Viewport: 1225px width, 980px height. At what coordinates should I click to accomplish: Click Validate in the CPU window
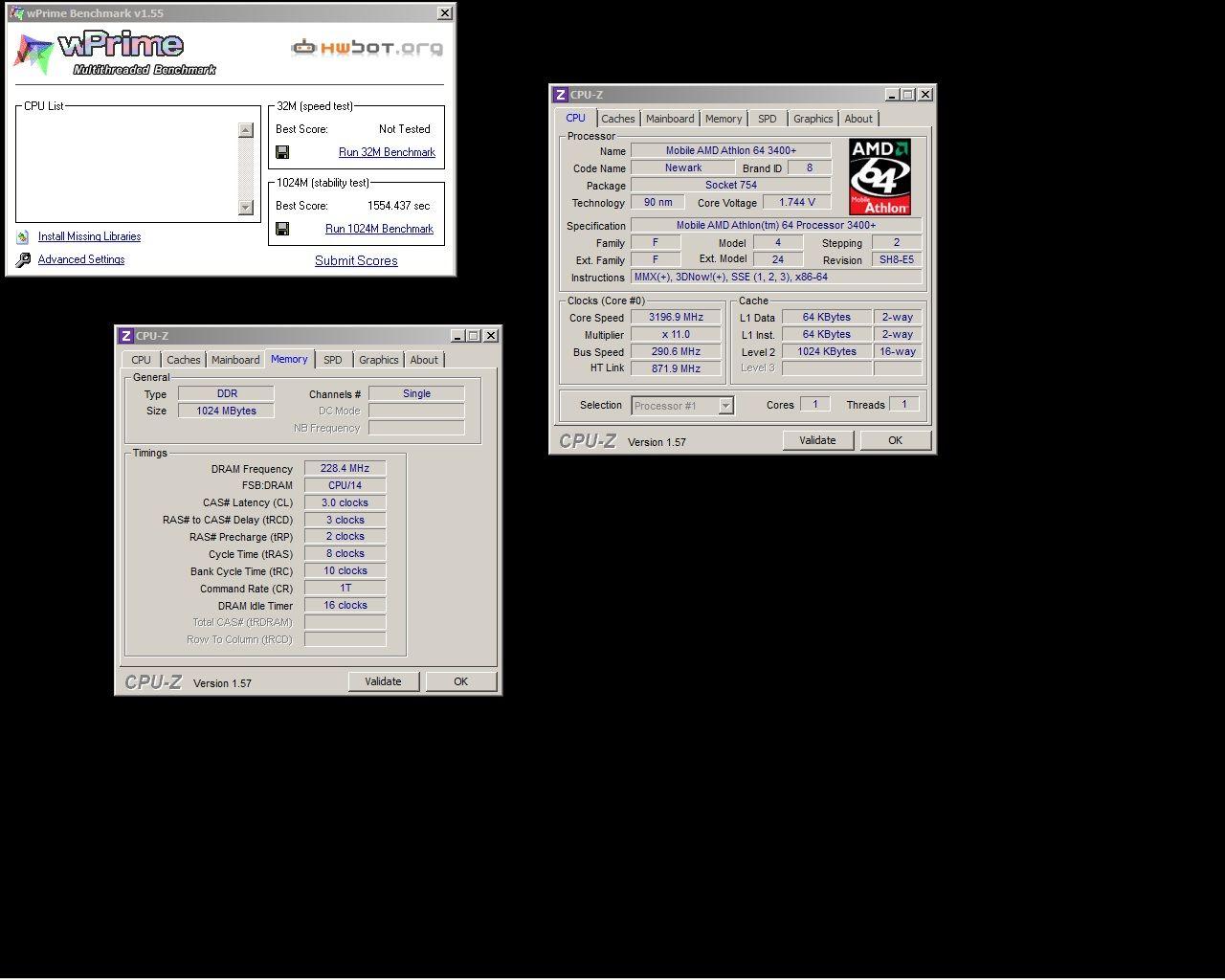(x=817, y=440)
